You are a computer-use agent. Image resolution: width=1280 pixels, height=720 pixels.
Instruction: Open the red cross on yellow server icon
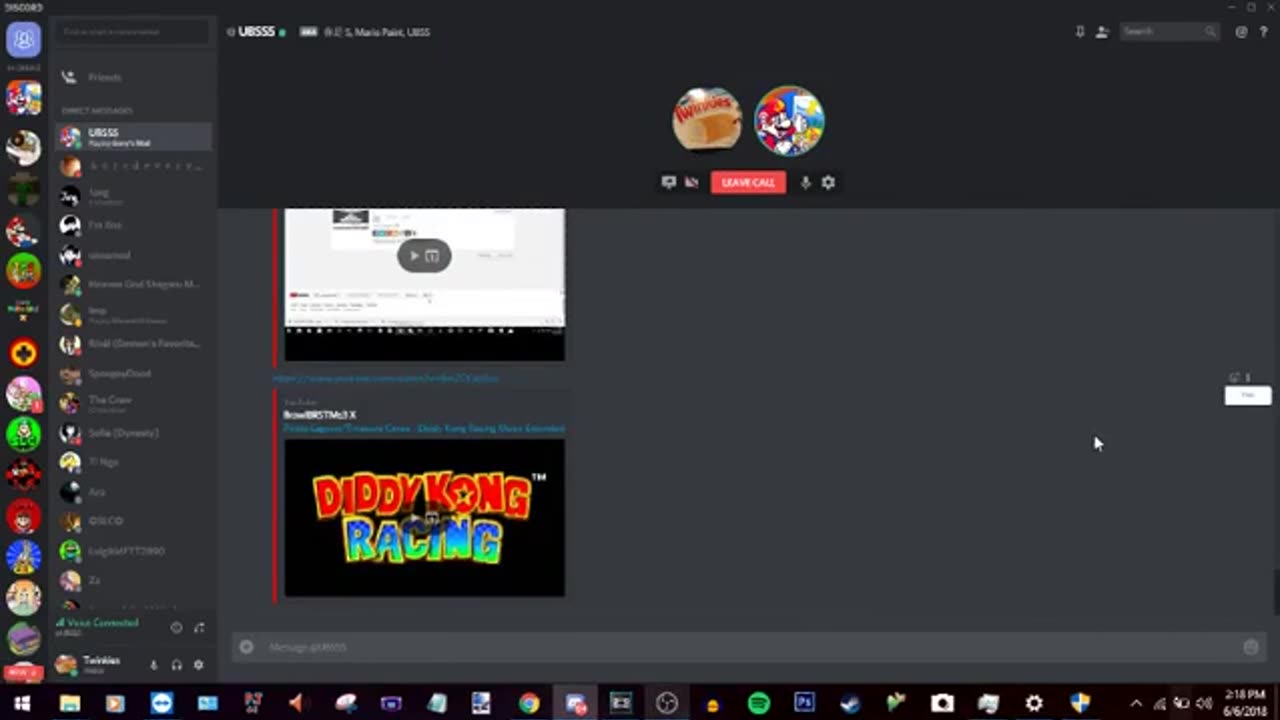click(x=23, y=352)
